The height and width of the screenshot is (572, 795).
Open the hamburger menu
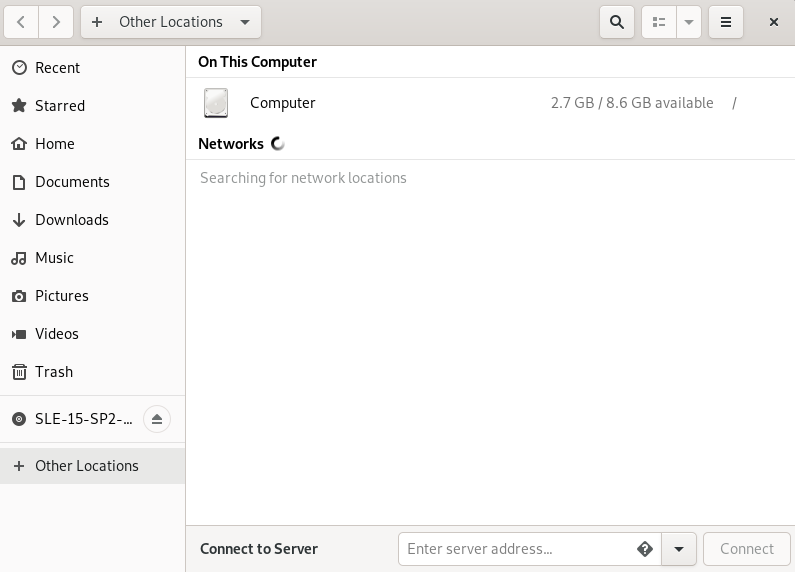[x=726, y=22]
